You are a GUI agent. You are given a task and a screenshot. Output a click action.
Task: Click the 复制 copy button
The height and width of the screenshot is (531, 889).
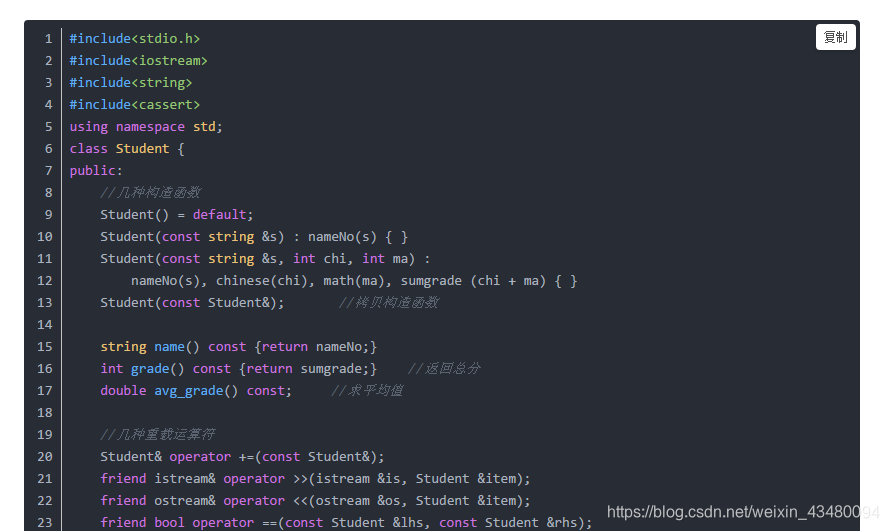tap(835, 37)
